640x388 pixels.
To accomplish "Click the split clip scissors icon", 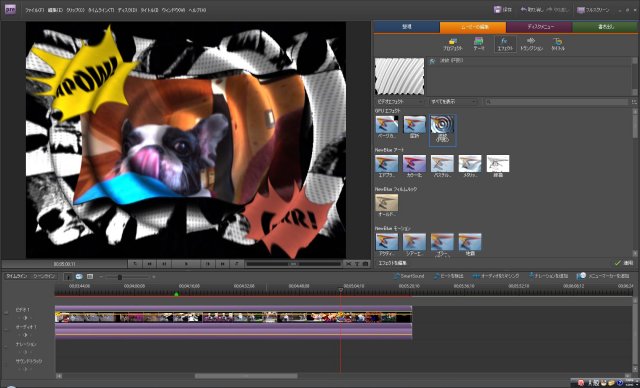I will click(x=349, y=264).
